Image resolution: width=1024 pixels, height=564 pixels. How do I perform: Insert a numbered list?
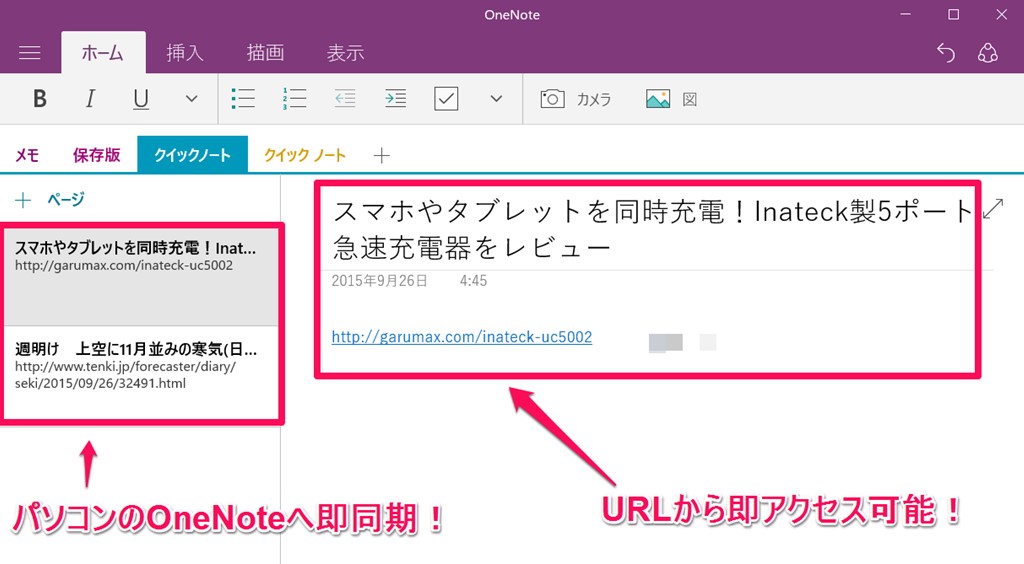click(x=294, y=99)
